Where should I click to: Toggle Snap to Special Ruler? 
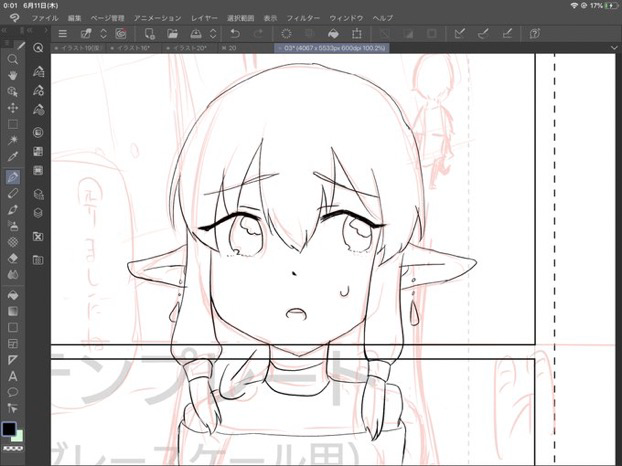[x=483, y=34]
